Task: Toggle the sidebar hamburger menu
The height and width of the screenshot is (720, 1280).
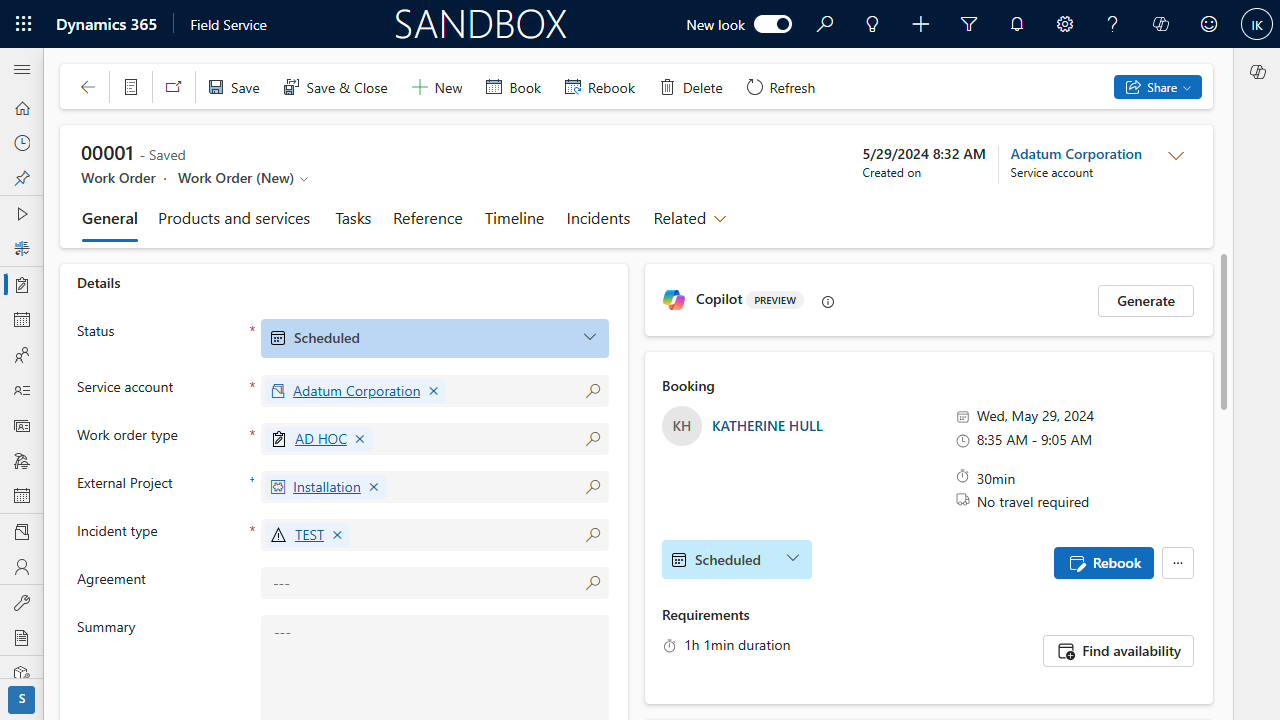Action: 22,70
